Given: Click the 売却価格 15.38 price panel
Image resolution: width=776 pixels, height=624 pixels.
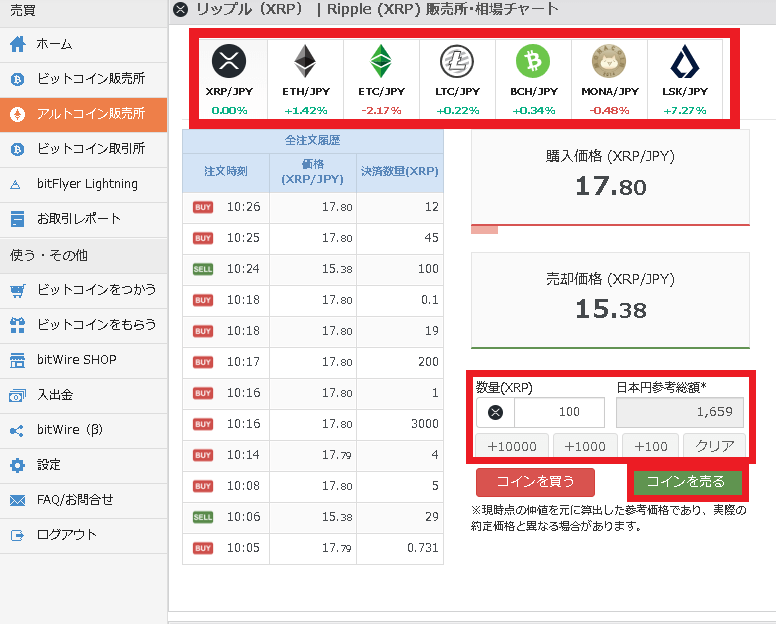Looking at the screenshot, I should (x=610, y=301).
